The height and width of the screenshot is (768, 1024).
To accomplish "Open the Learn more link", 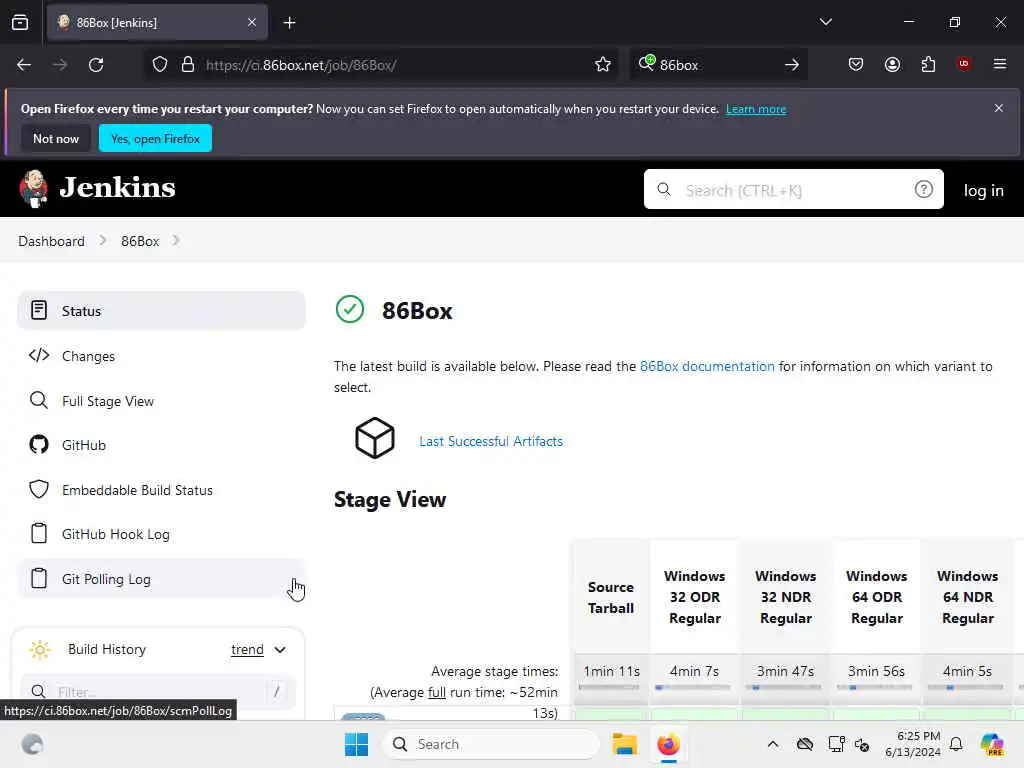I will [756, 109].
